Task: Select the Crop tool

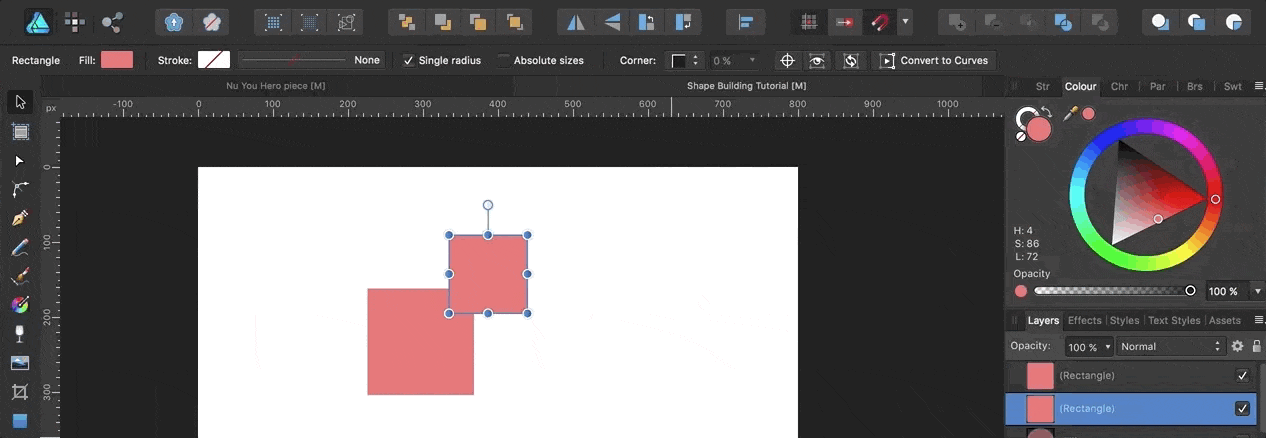Action: pyautogui.click(x=20, y=392)
